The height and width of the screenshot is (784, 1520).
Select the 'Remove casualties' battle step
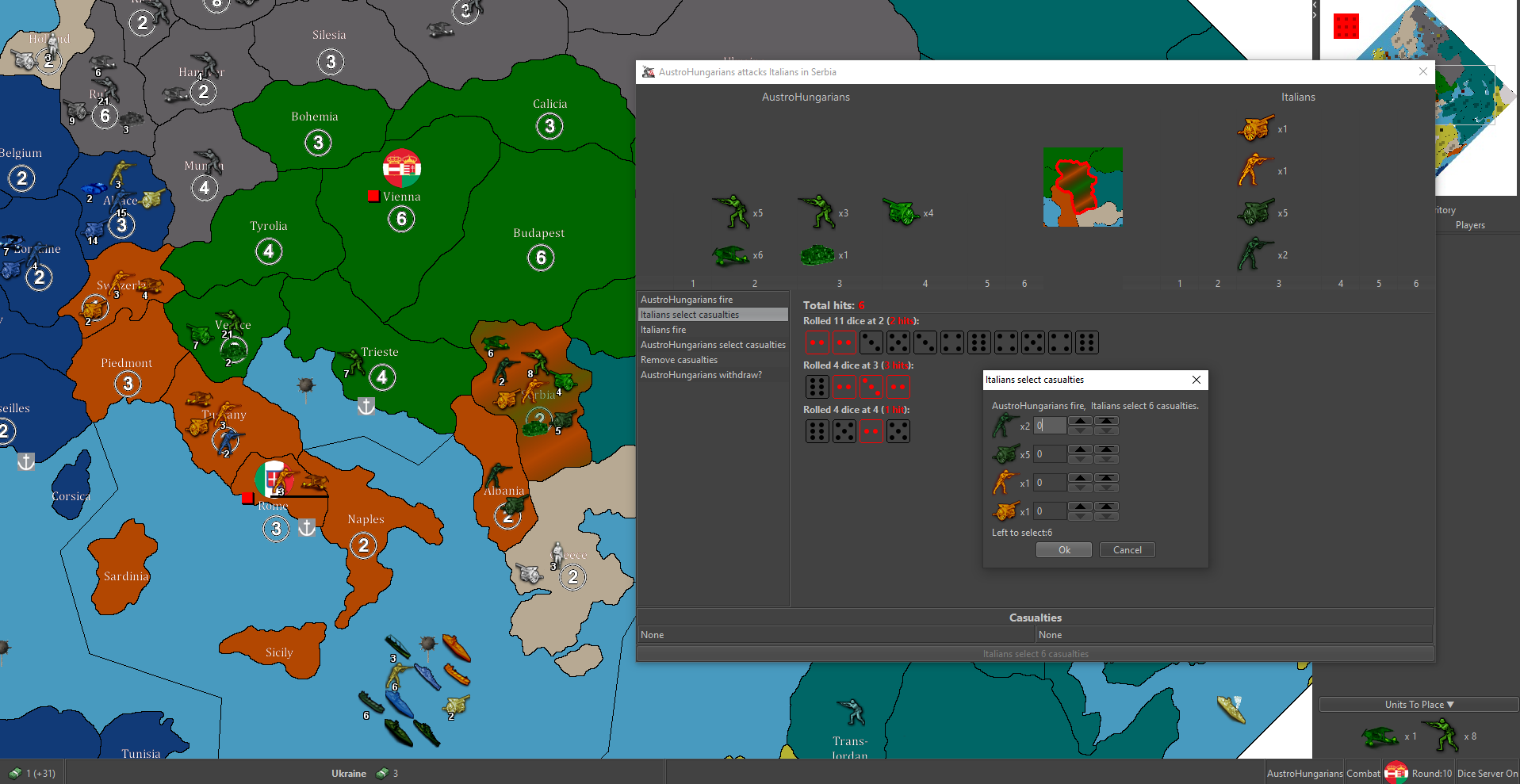pyautogui.click(x=714, y=360)
